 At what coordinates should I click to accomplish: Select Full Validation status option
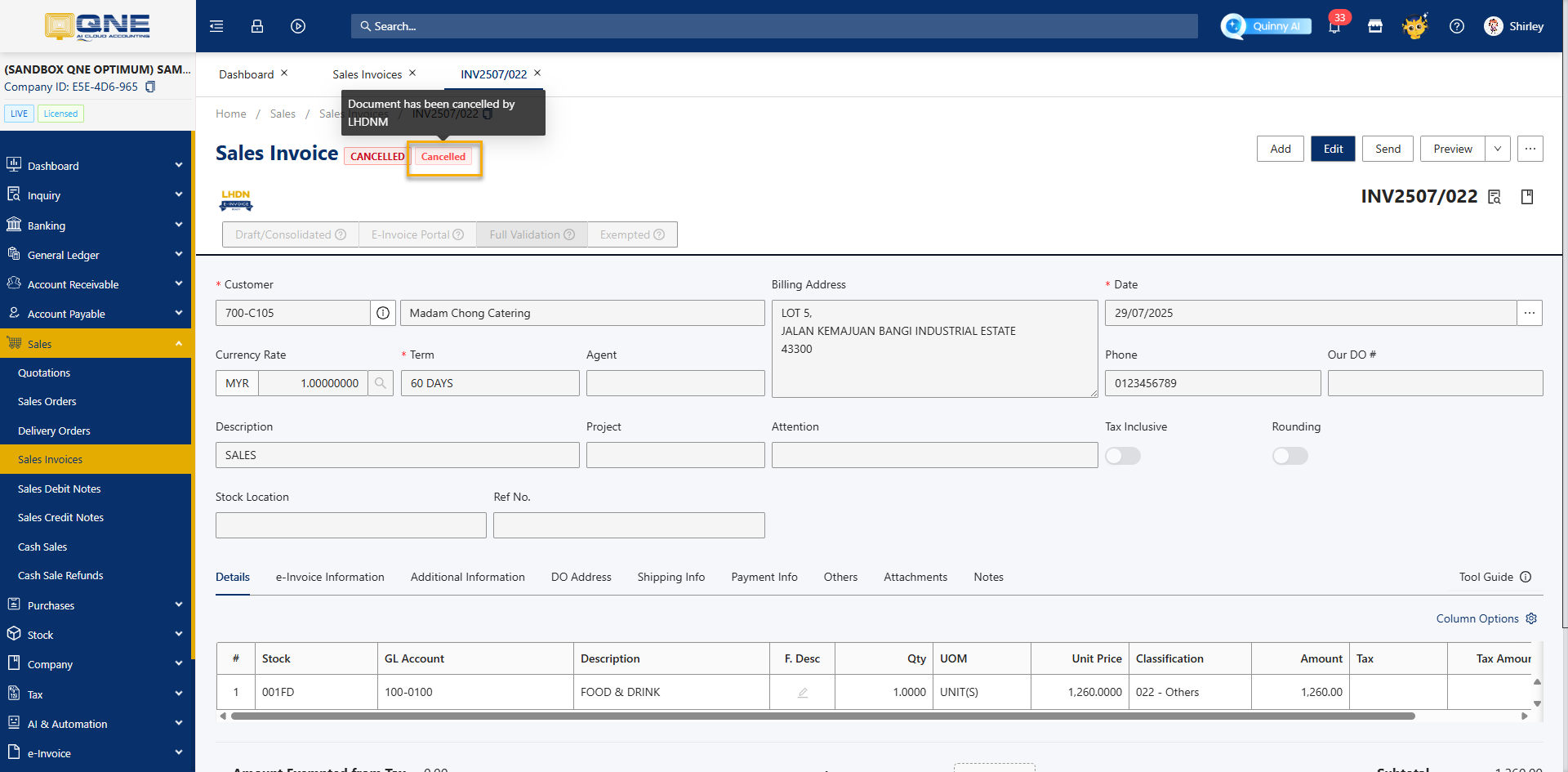[x=532, y=234]
